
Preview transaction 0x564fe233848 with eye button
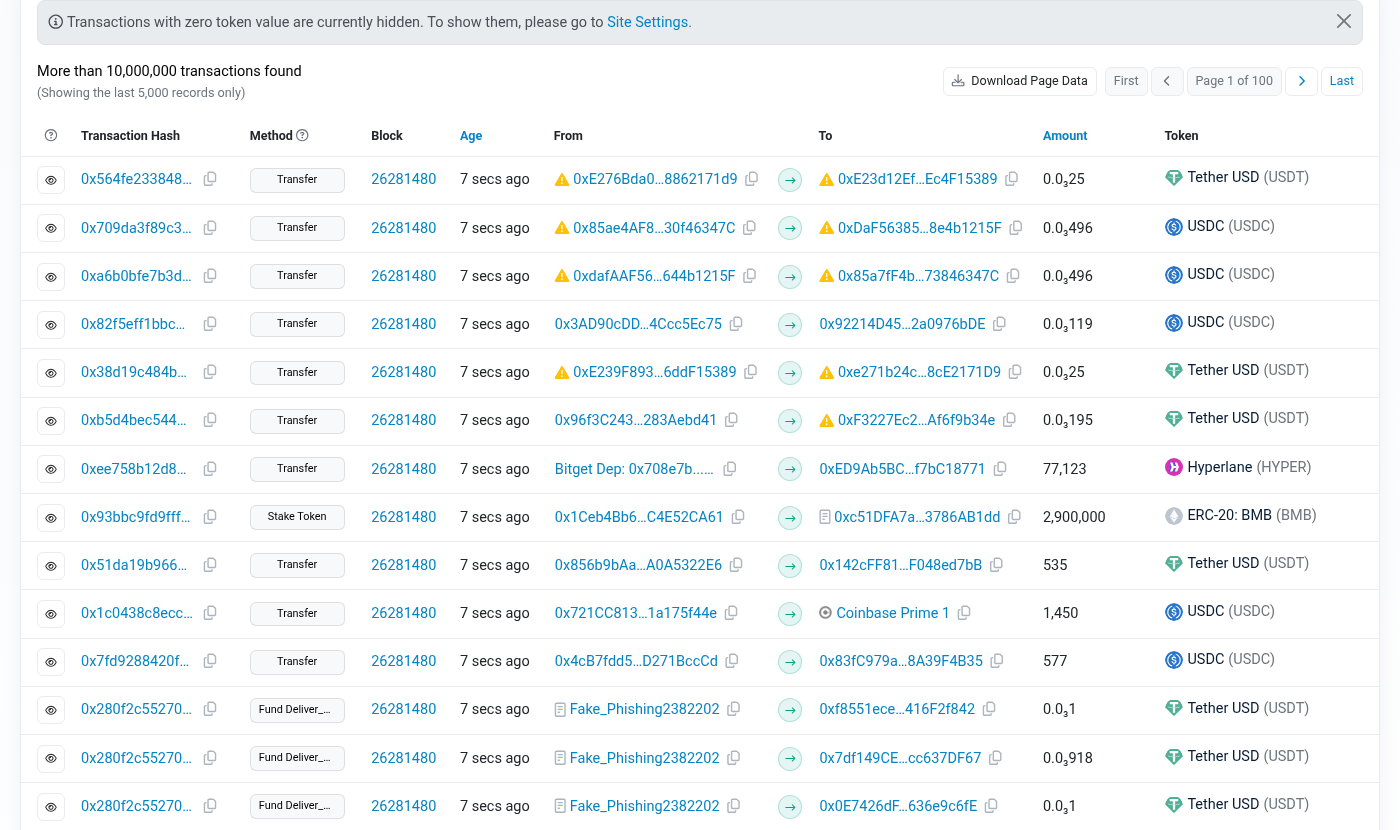tap(51, 180)
